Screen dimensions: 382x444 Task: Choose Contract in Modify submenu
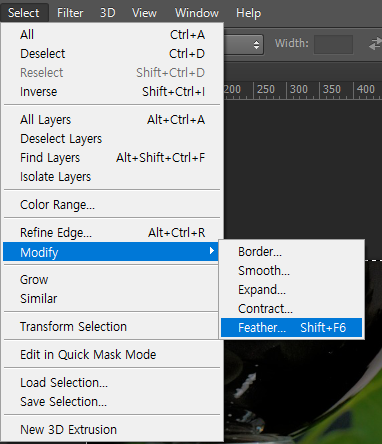coord(291,309)
